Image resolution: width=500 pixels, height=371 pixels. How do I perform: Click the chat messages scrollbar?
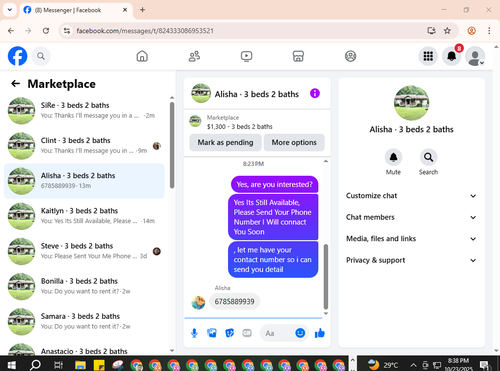pyautogui.click(x=326, y=277)
